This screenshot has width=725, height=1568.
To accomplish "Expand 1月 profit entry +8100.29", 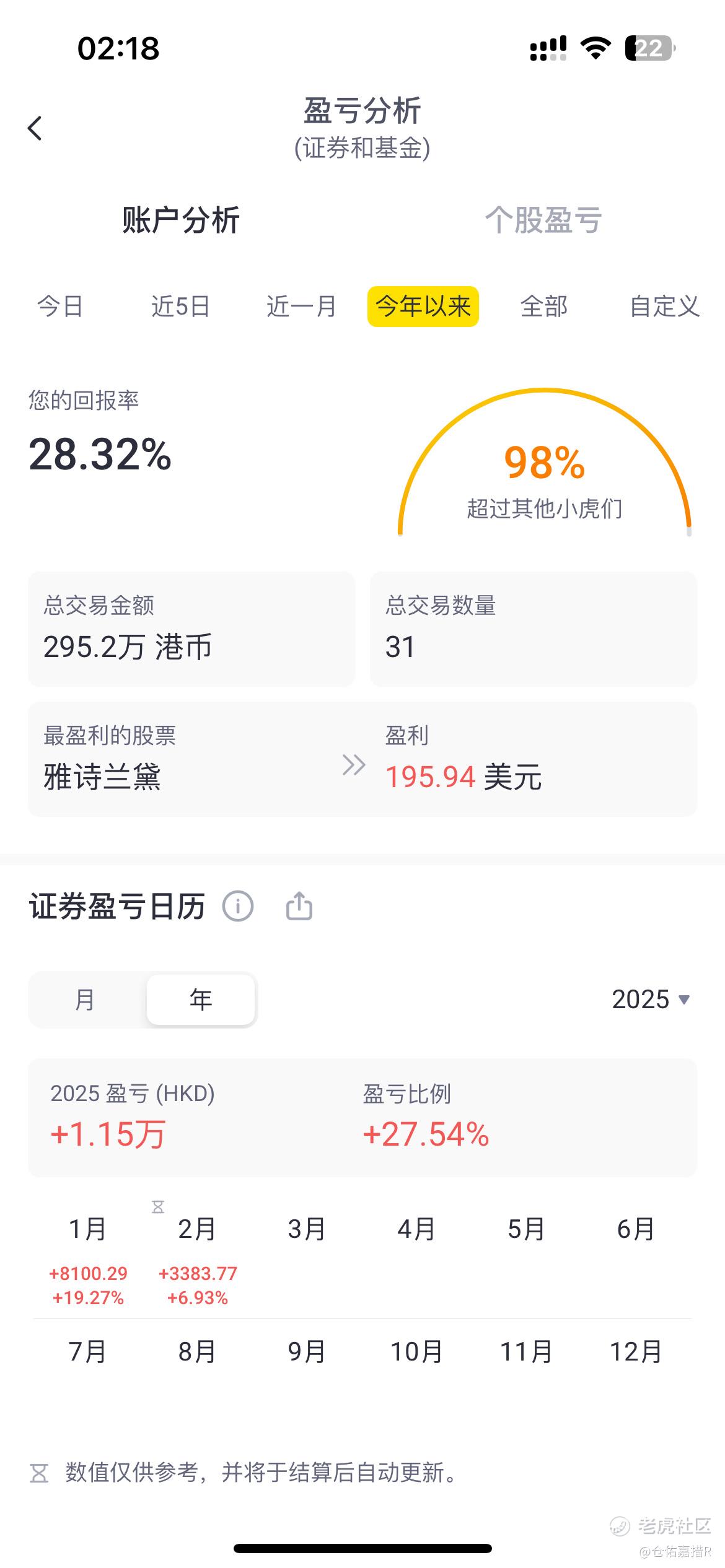I will coord(88,1285).
